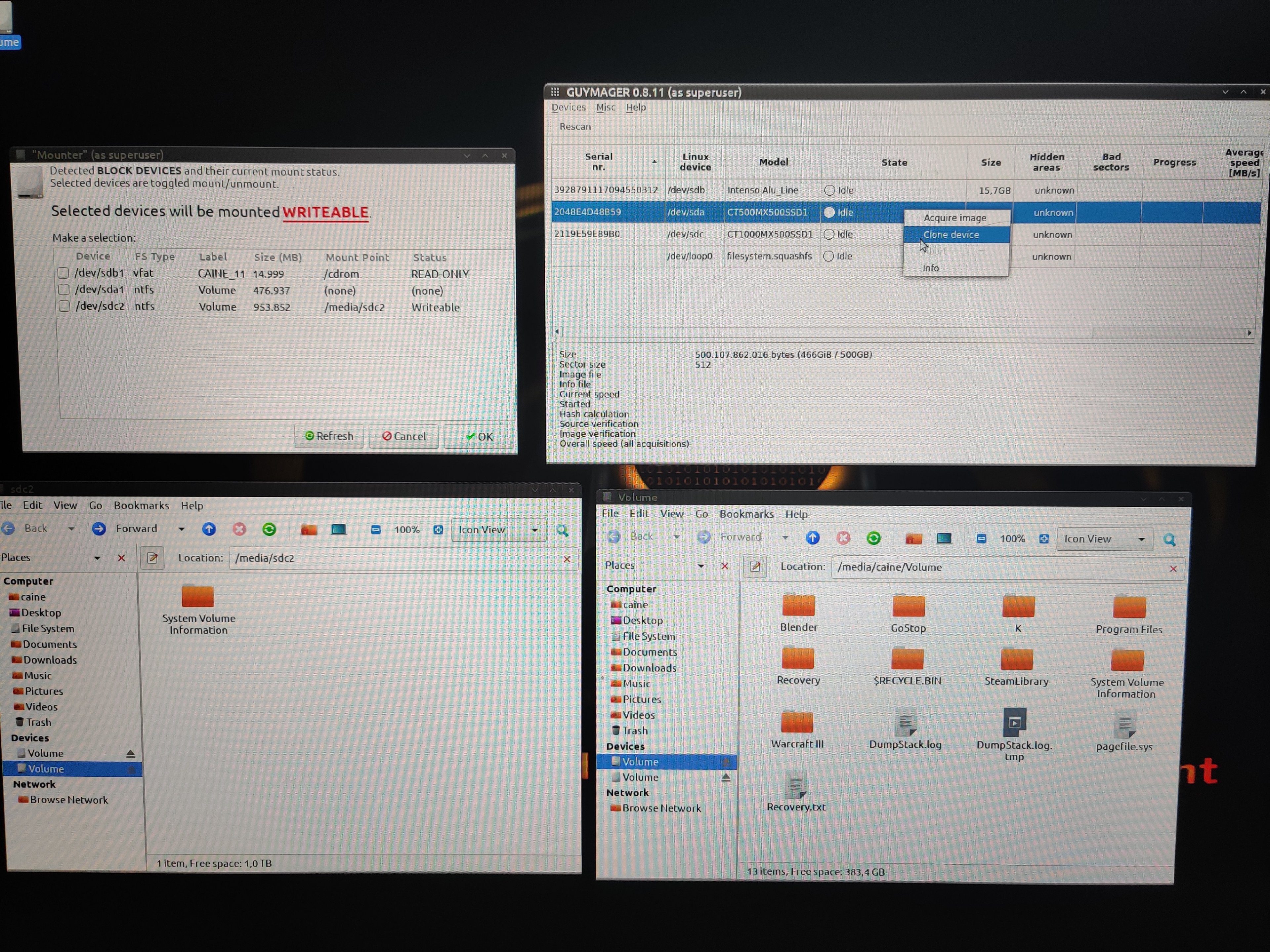The height and width of the screenshot is (952, 1270).
Task: Click the up-directory arrow in Volume window
Action: point(812,538)
